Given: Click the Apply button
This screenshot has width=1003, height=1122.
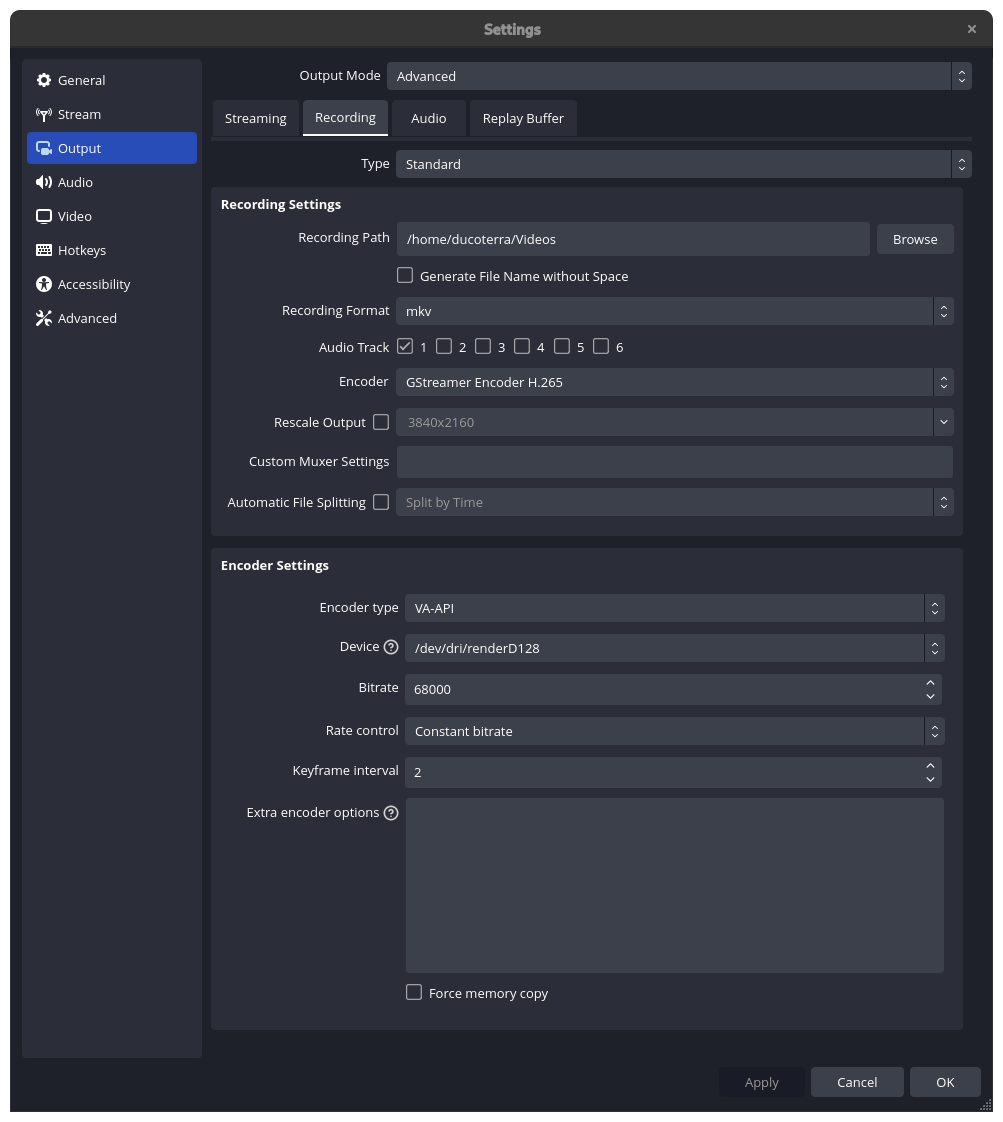Looking at the screenshot, I should pos(761,1082).
